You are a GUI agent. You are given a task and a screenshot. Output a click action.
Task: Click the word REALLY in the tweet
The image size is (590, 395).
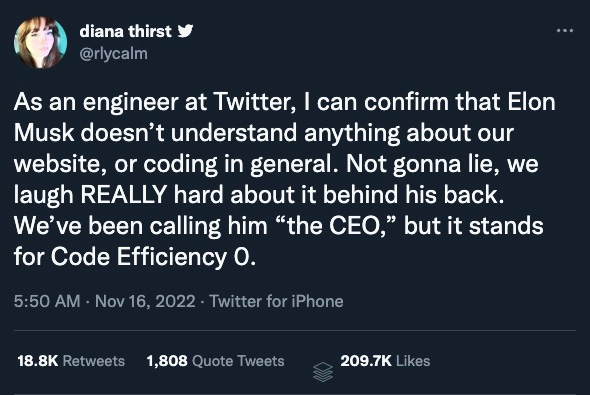click(123, 195)
